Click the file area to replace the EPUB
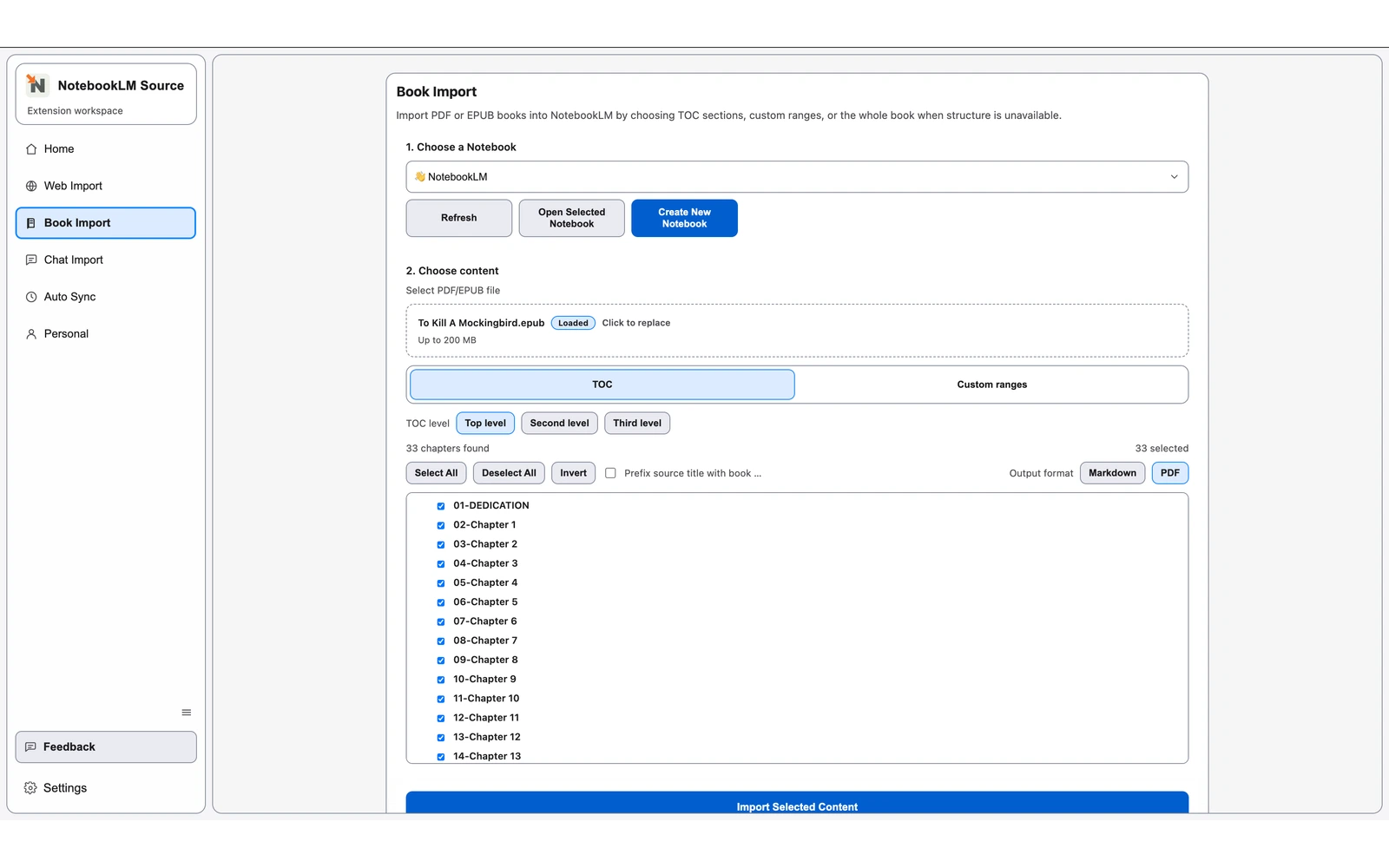 point(796,331)
